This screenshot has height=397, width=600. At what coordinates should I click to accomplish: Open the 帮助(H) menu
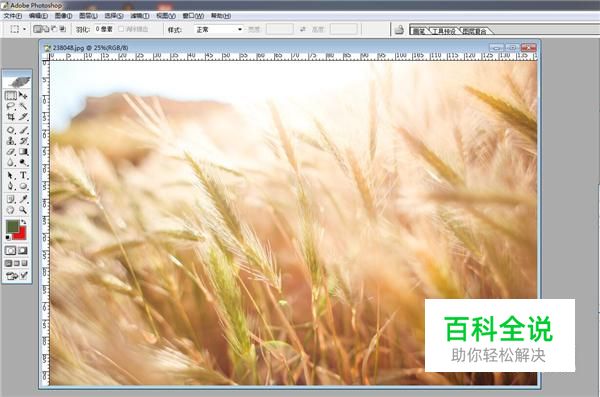[x=221, y=16]
